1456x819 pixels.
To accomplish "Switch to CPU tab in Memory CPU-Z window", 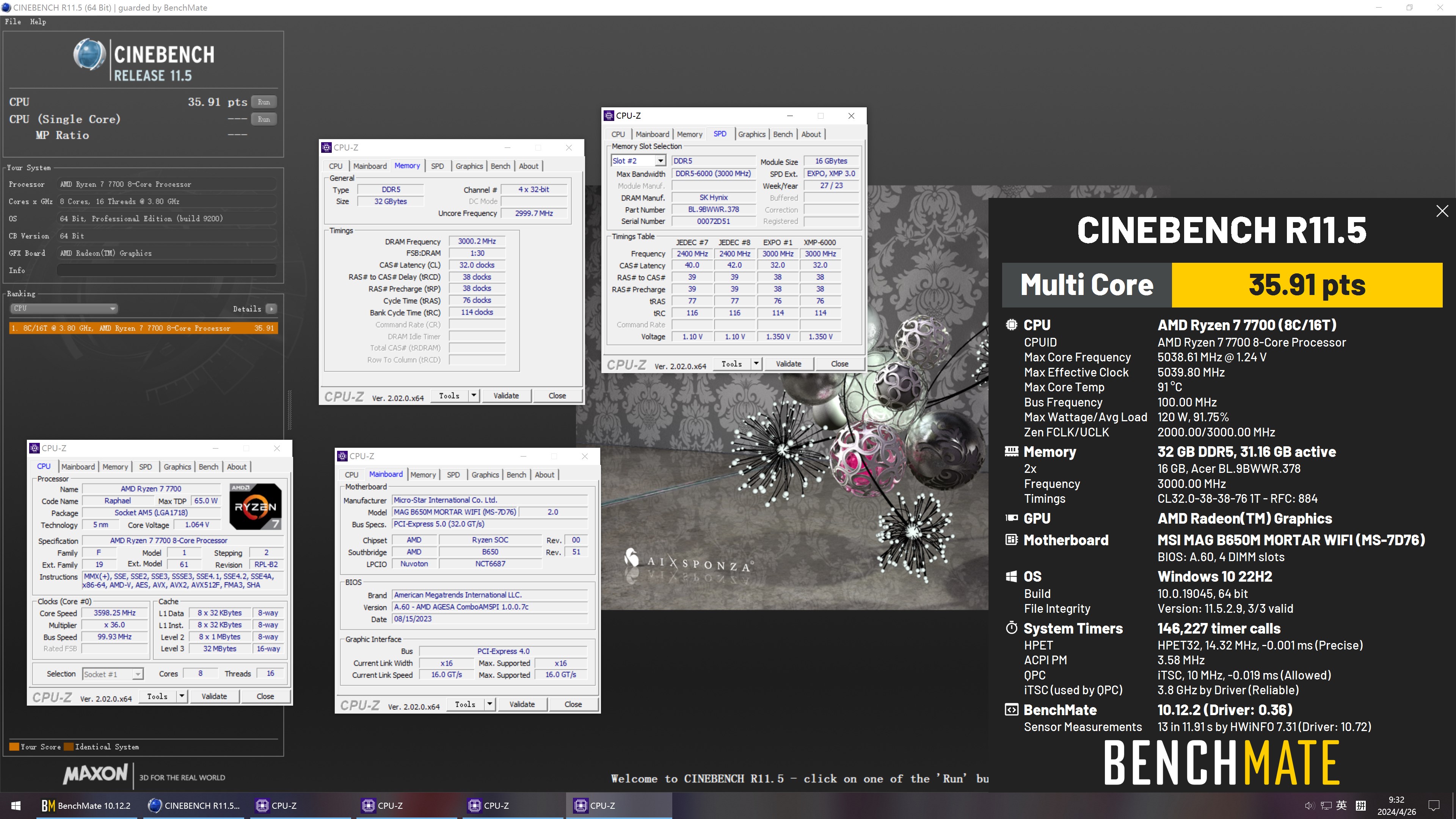I will coord(335,166).
